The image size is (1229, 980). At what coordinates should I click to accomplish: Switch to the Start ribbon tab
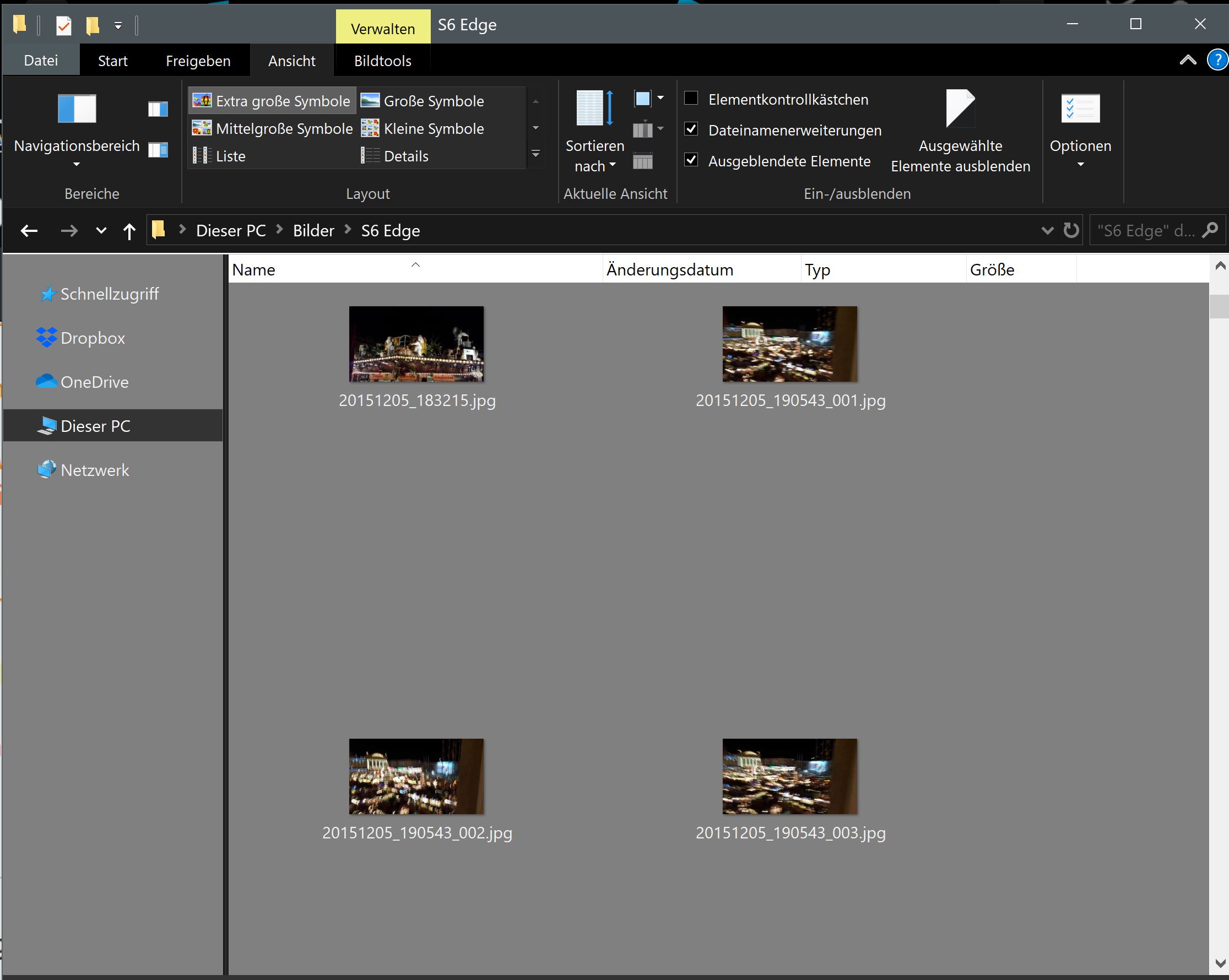[112, 61]
